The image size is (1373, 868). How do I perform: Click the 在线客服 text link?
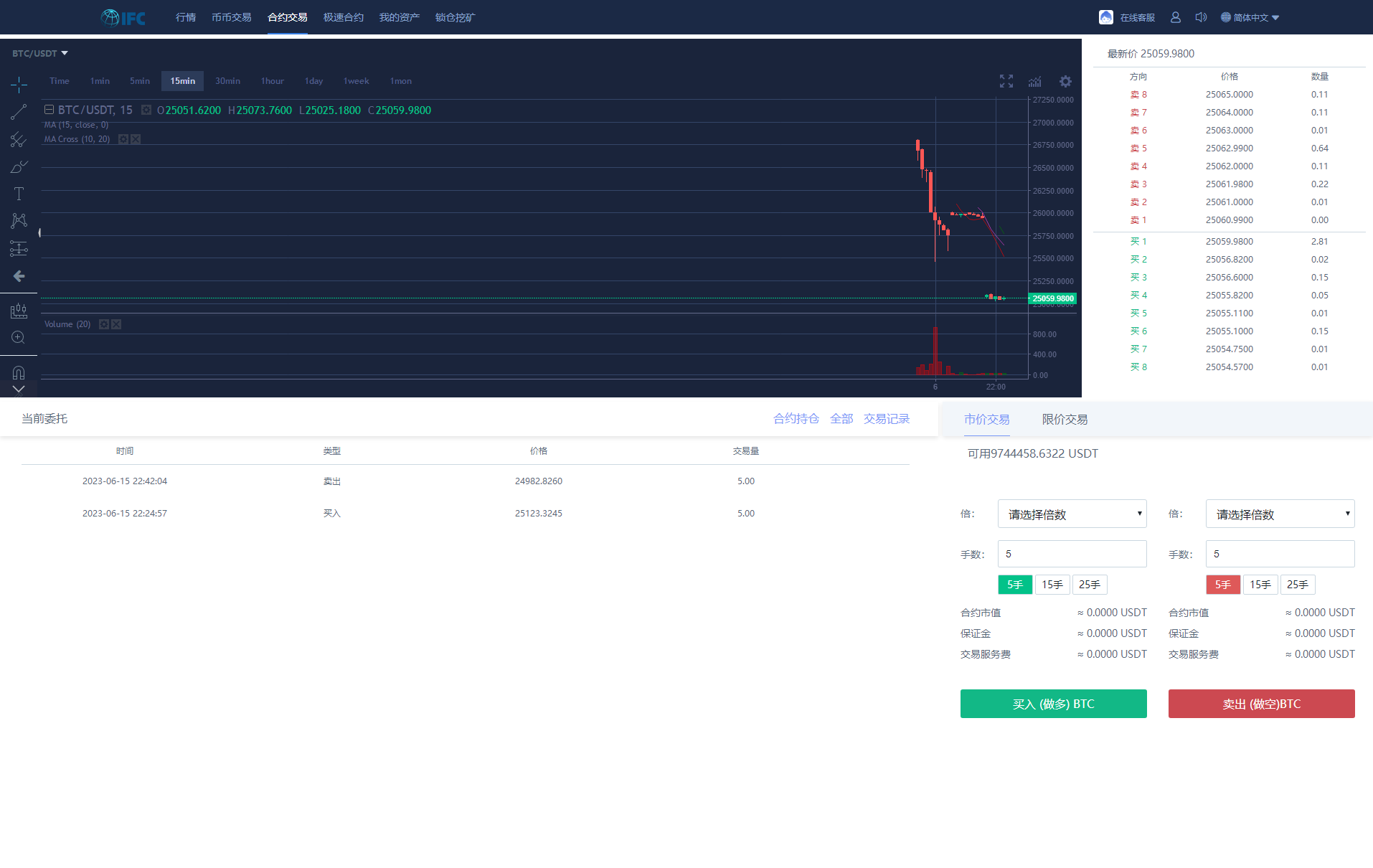pos(1138,17)
